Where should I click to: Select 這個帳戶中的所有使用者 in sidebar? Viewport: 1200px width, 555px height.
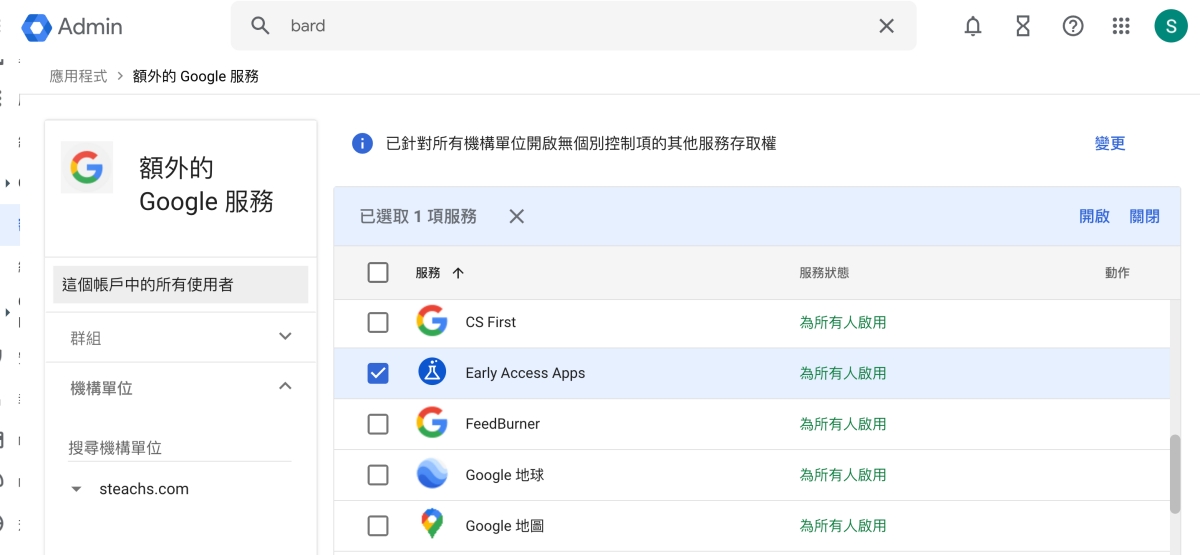[180, 285]
